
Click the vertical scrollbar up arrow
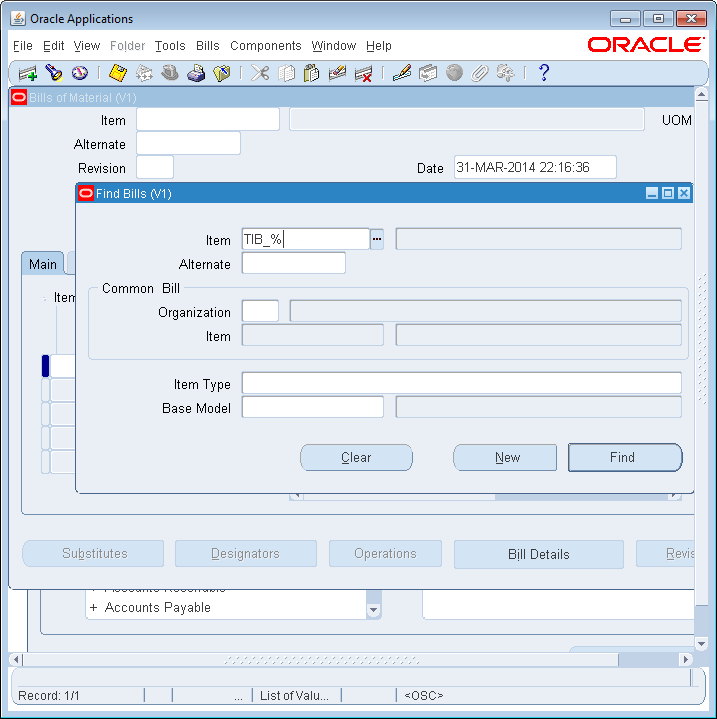tap(701, 94)
